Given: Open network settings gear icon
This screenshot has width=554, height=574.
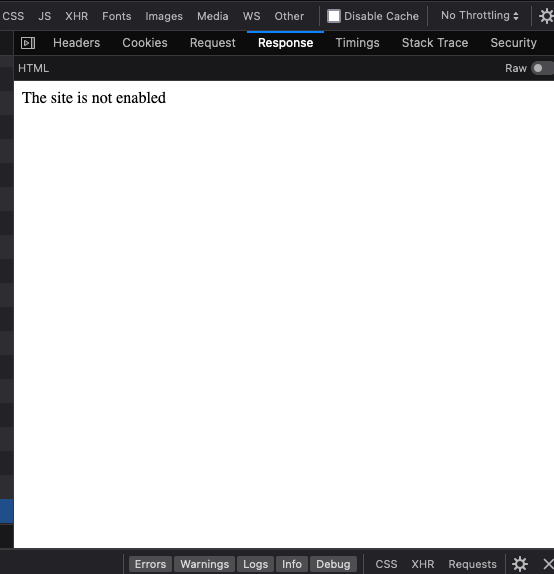Looking at the screenshot, I should pyautogui.click(x=546, y=16).
